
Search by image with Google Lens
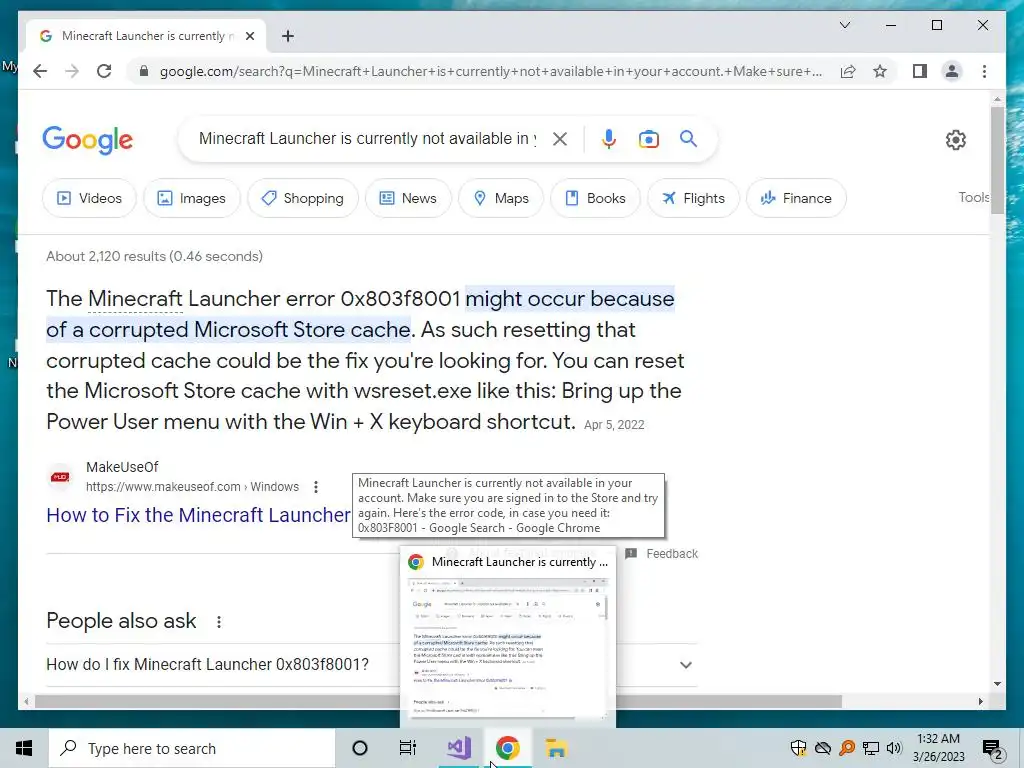pos(648,138)
